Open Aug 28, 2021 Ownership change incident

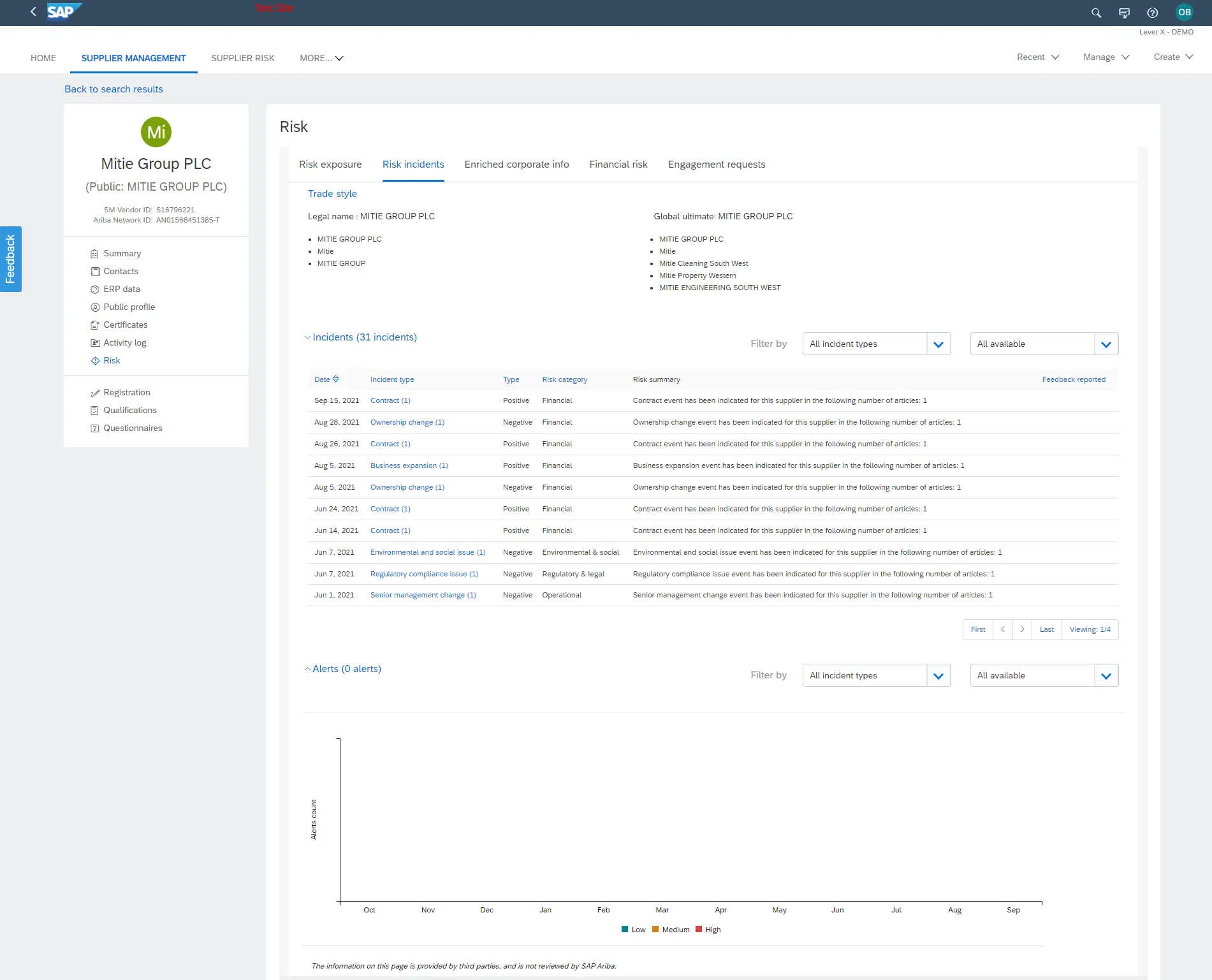[x=407, y=423]
